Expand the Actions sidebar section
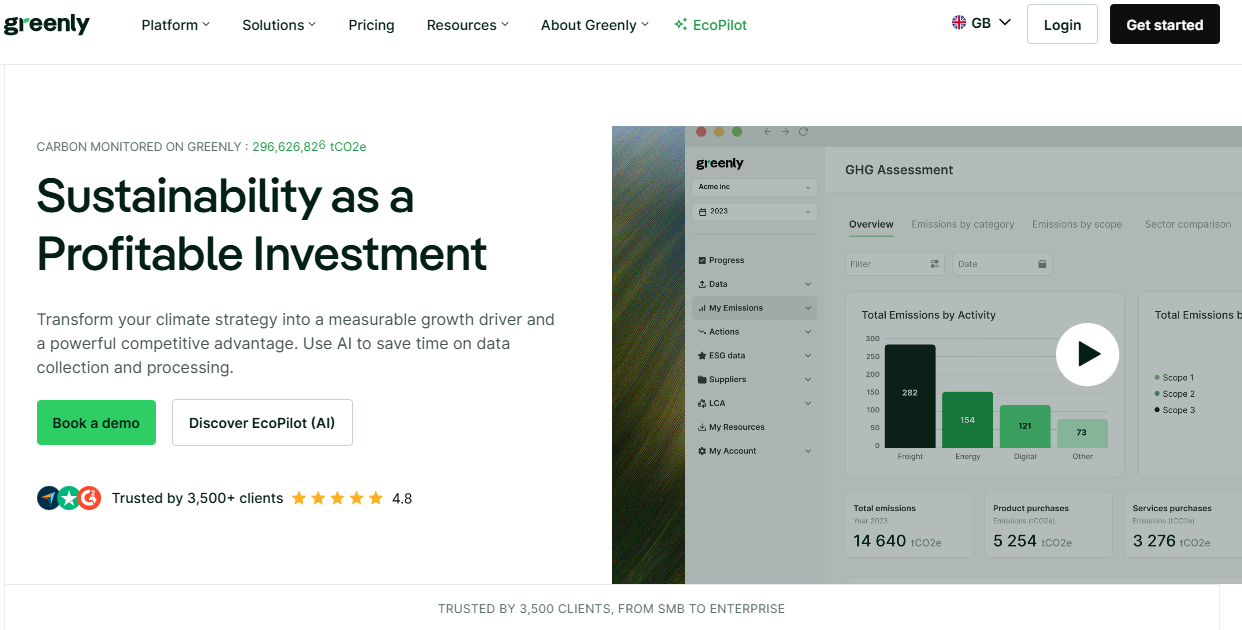 754,332
